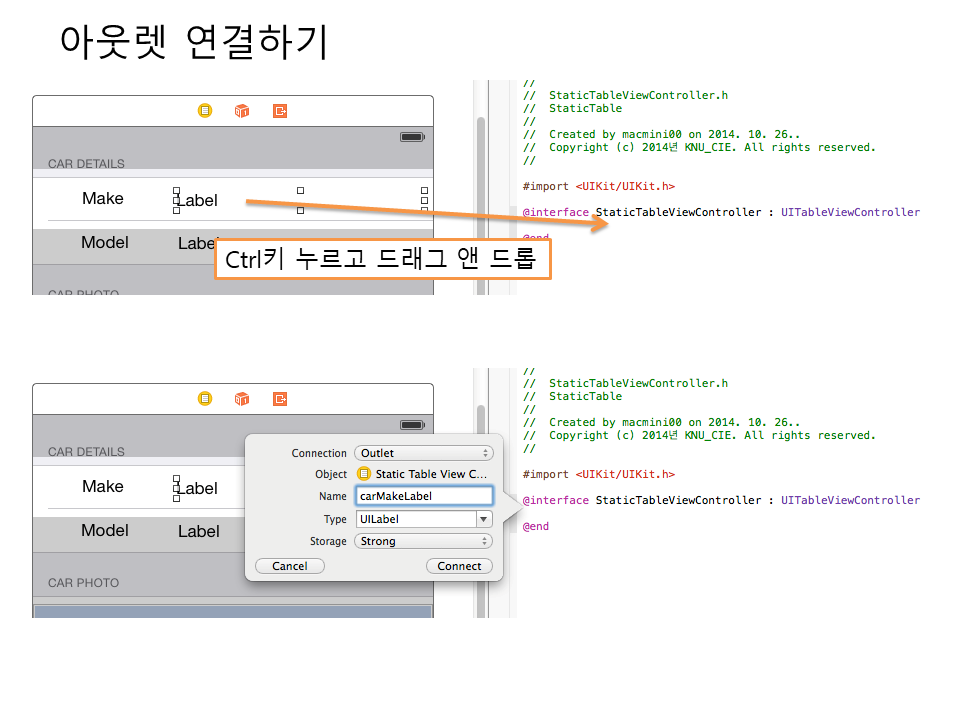Open the Storage dropdown showing Strong
Viewport: 960px width, 720px height.
[x=424, y=541]
